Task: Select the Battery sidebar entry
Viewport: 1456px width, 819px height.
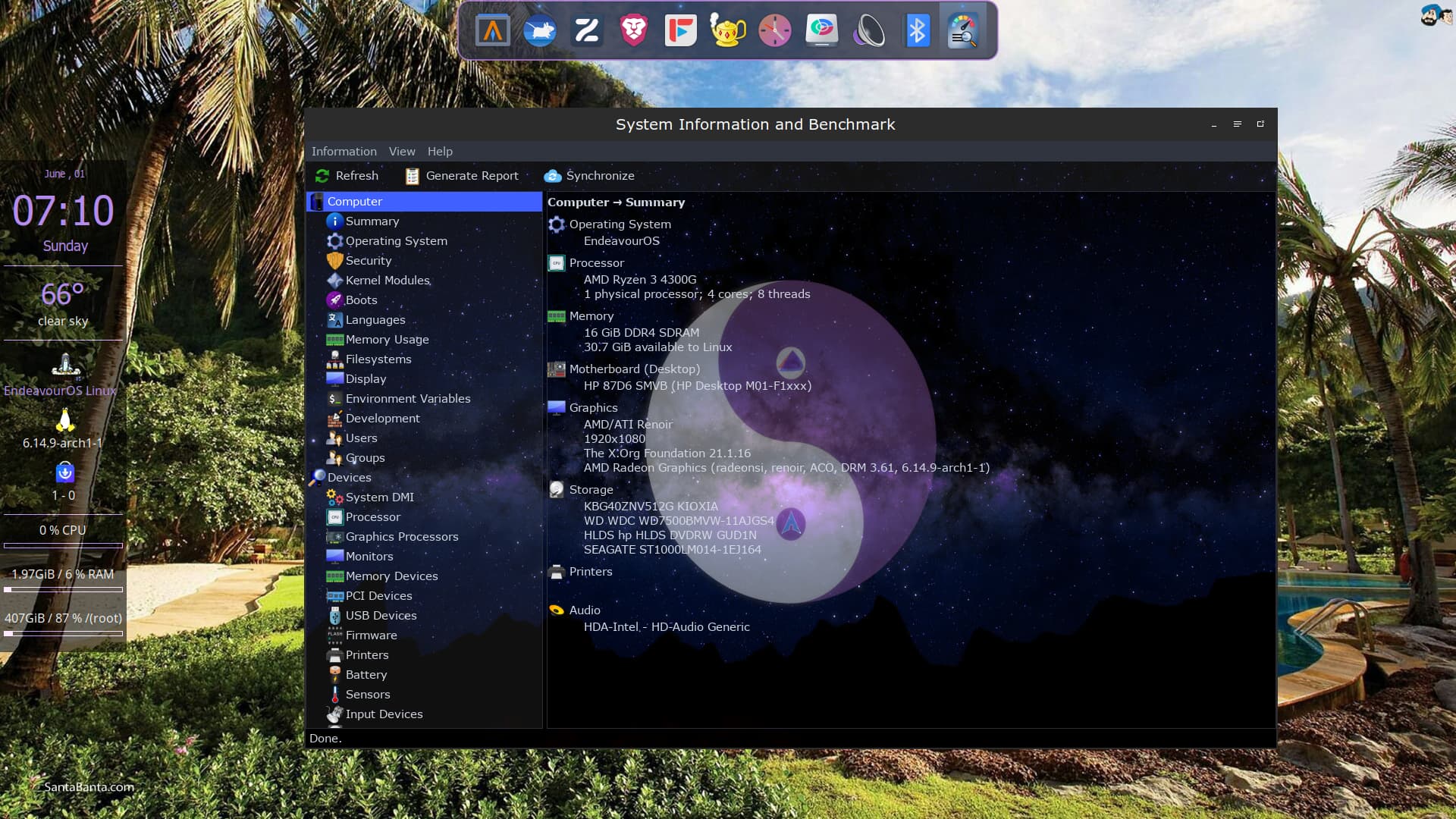Action: click(366, 674)
